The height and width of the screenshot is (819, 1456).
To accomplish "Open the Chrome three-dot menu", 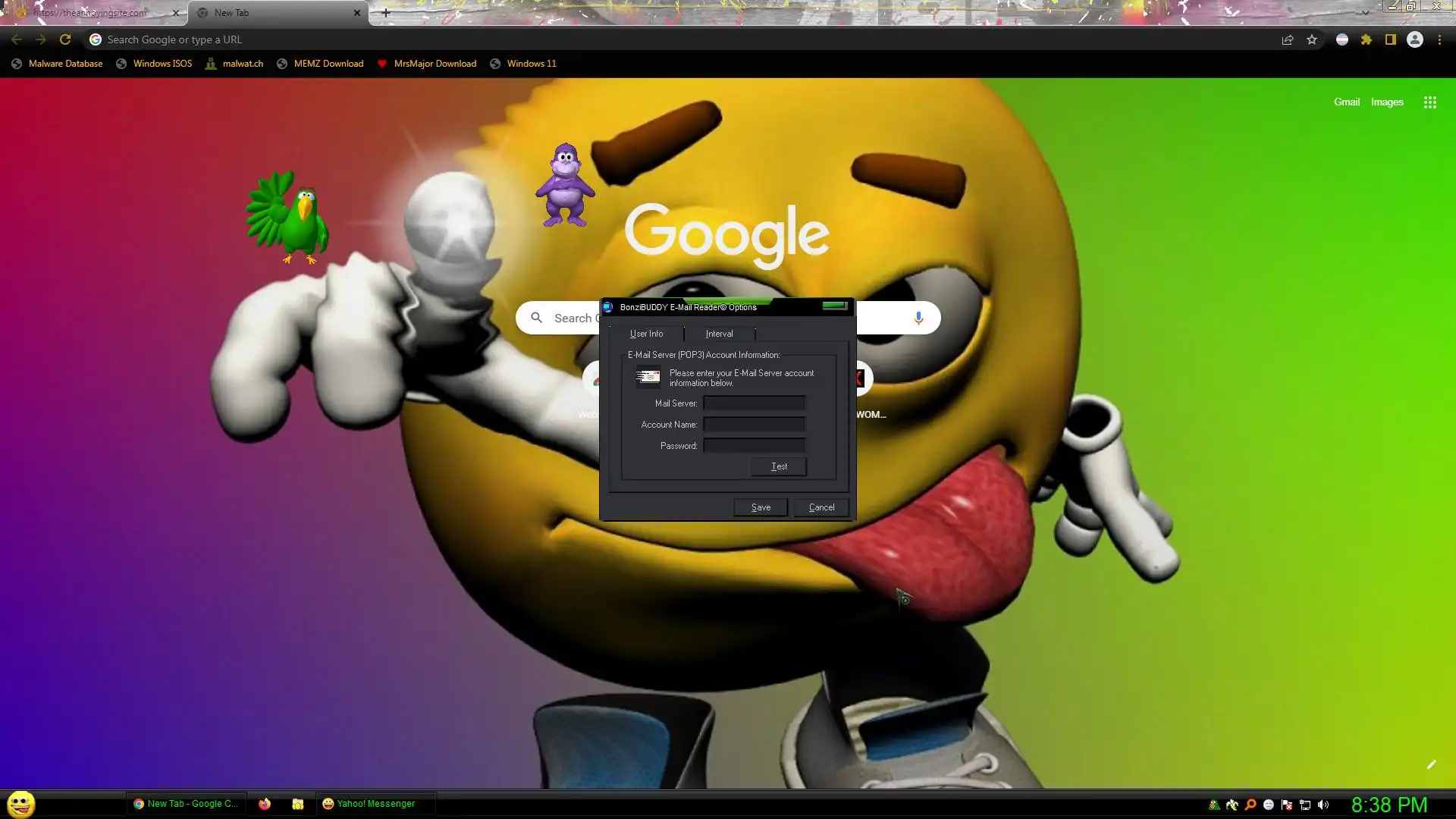I will pos(1439,40).
